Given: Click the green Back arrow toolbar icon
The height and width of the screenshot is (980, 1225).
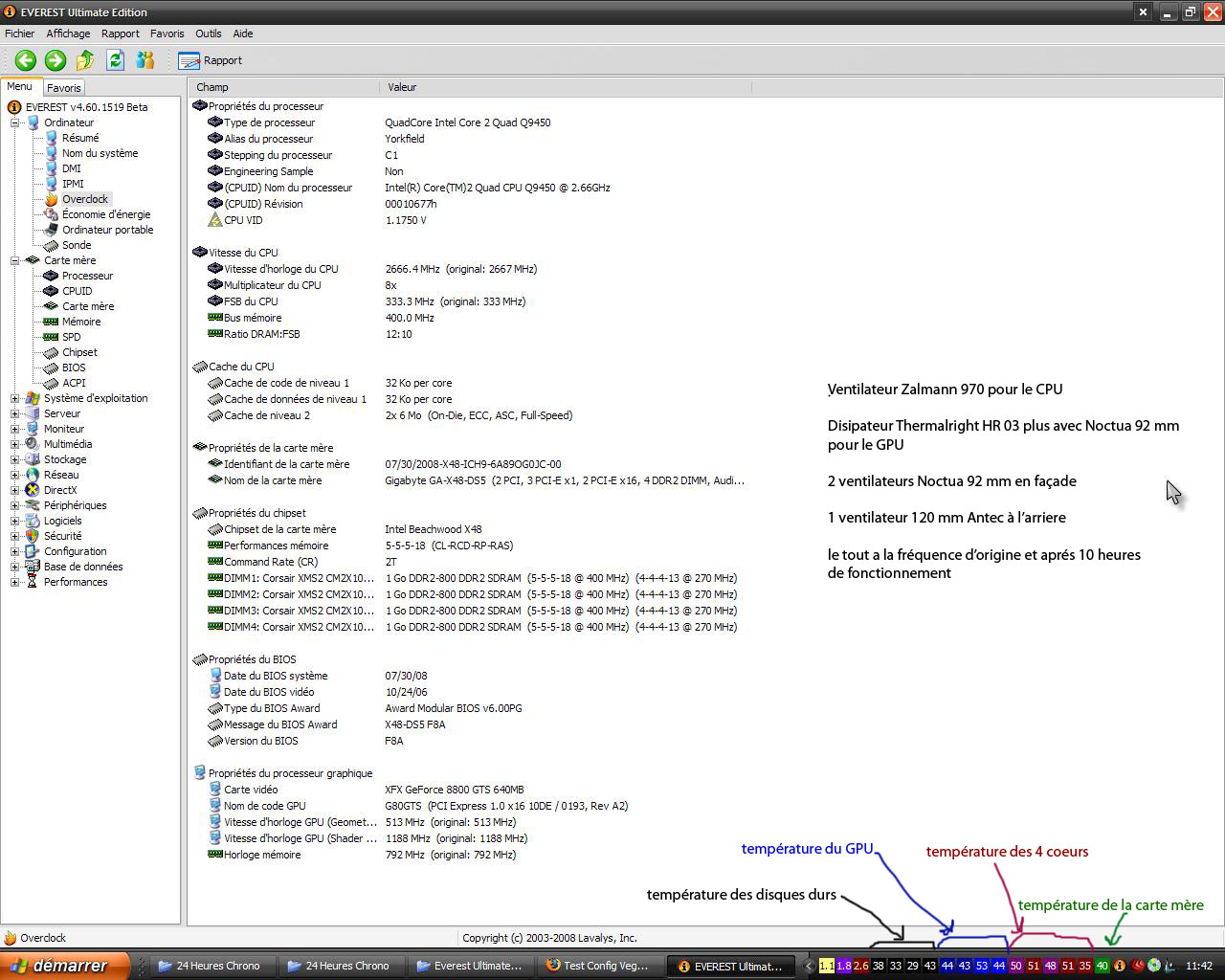Looking at the screenshot, I should (x=26, y=60).
